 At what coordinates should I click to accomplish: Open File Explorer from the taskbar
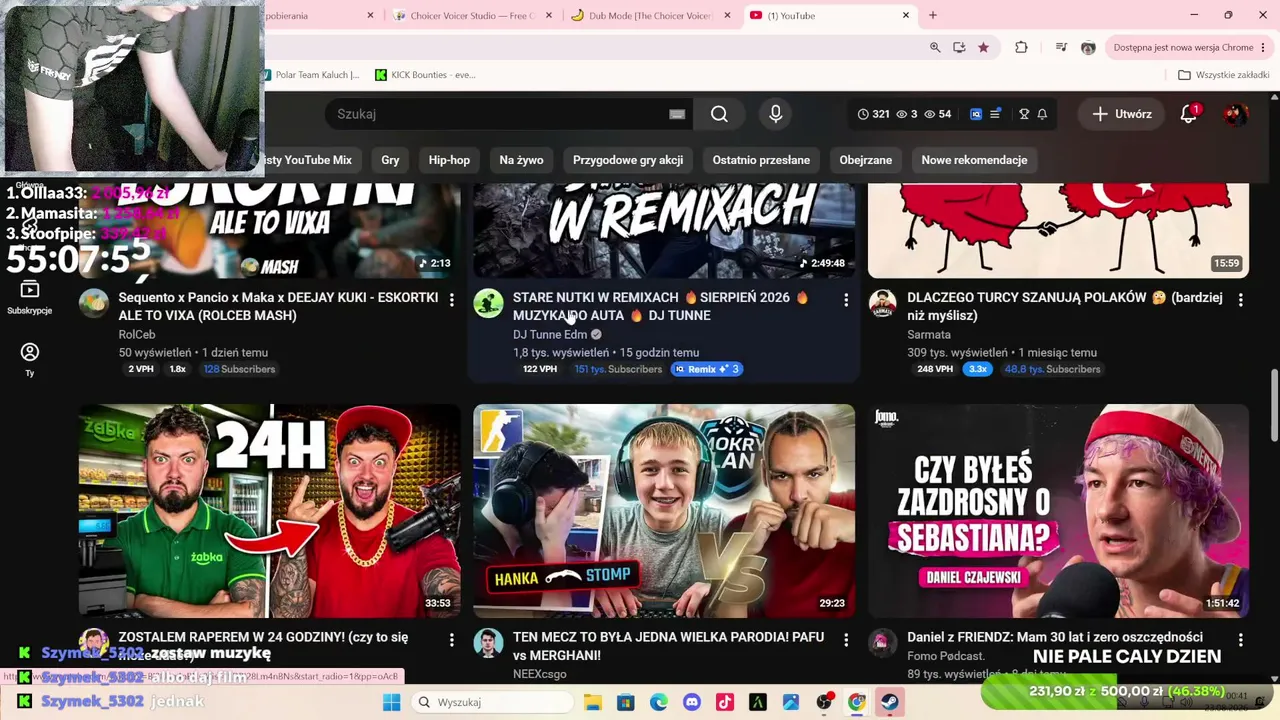pyautogui.click(x=593, y=702)
